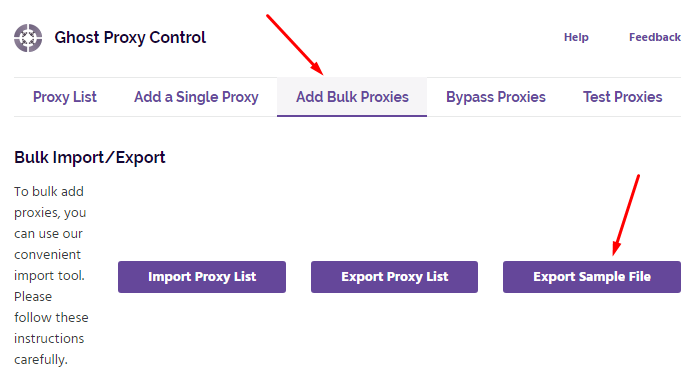Open the Feedback link

click(x=654, y=38)
